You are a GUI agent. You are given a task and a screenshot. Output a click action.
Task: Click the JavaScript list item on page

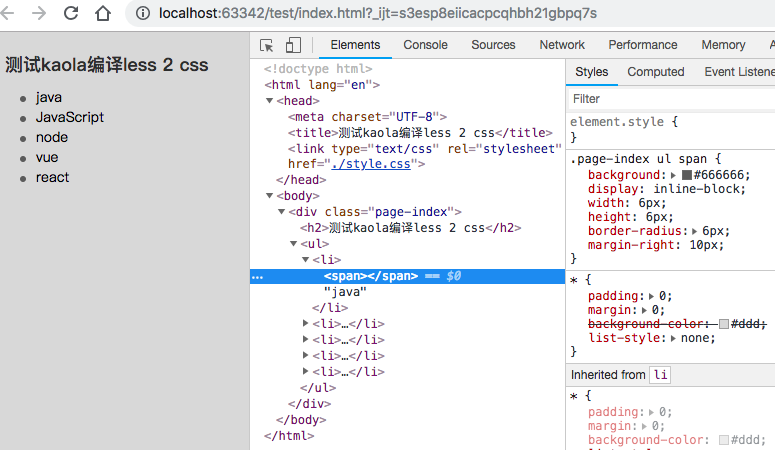70,117
